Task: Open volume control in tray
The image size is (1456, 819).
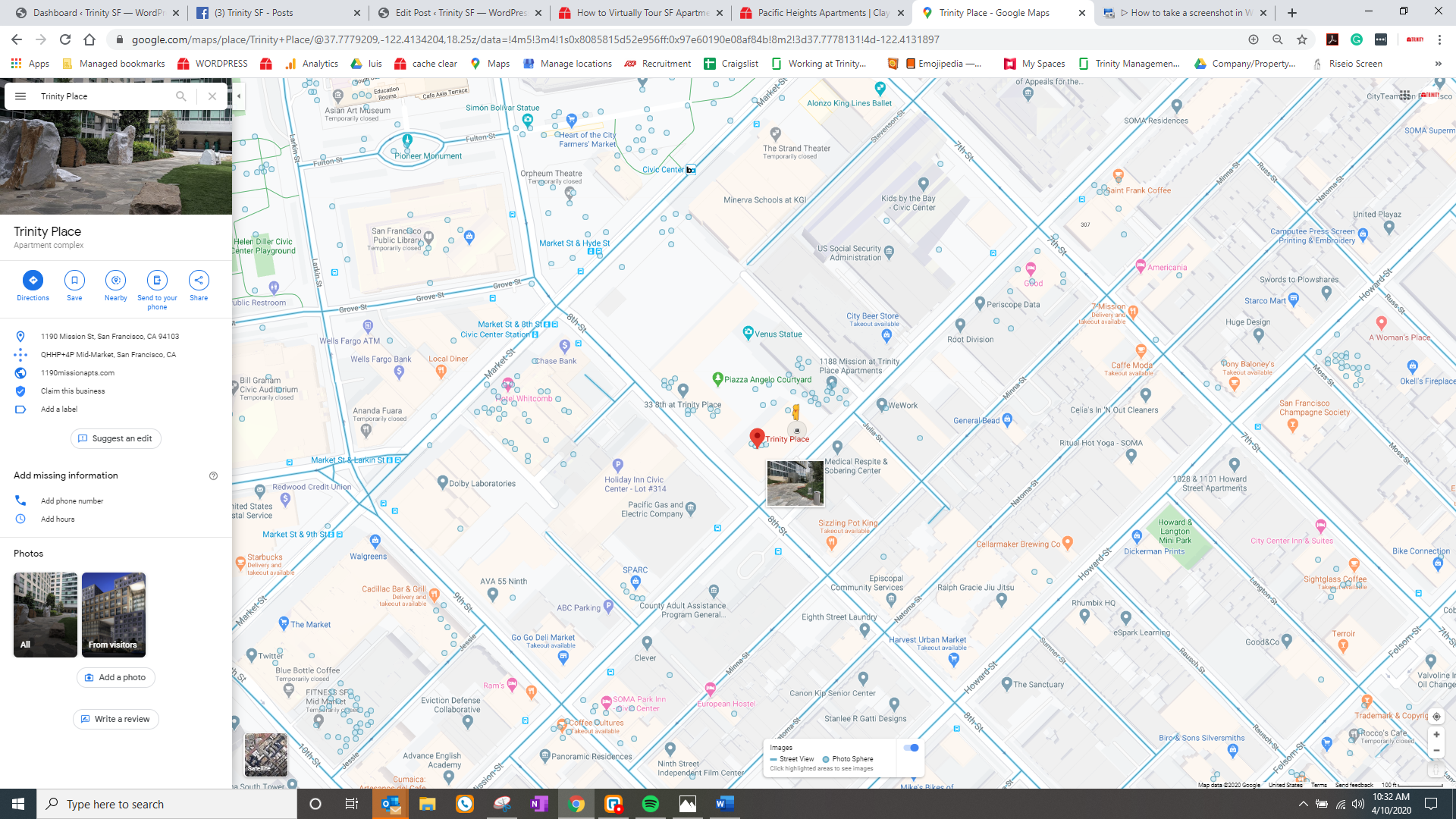Action: point(1357,804)
